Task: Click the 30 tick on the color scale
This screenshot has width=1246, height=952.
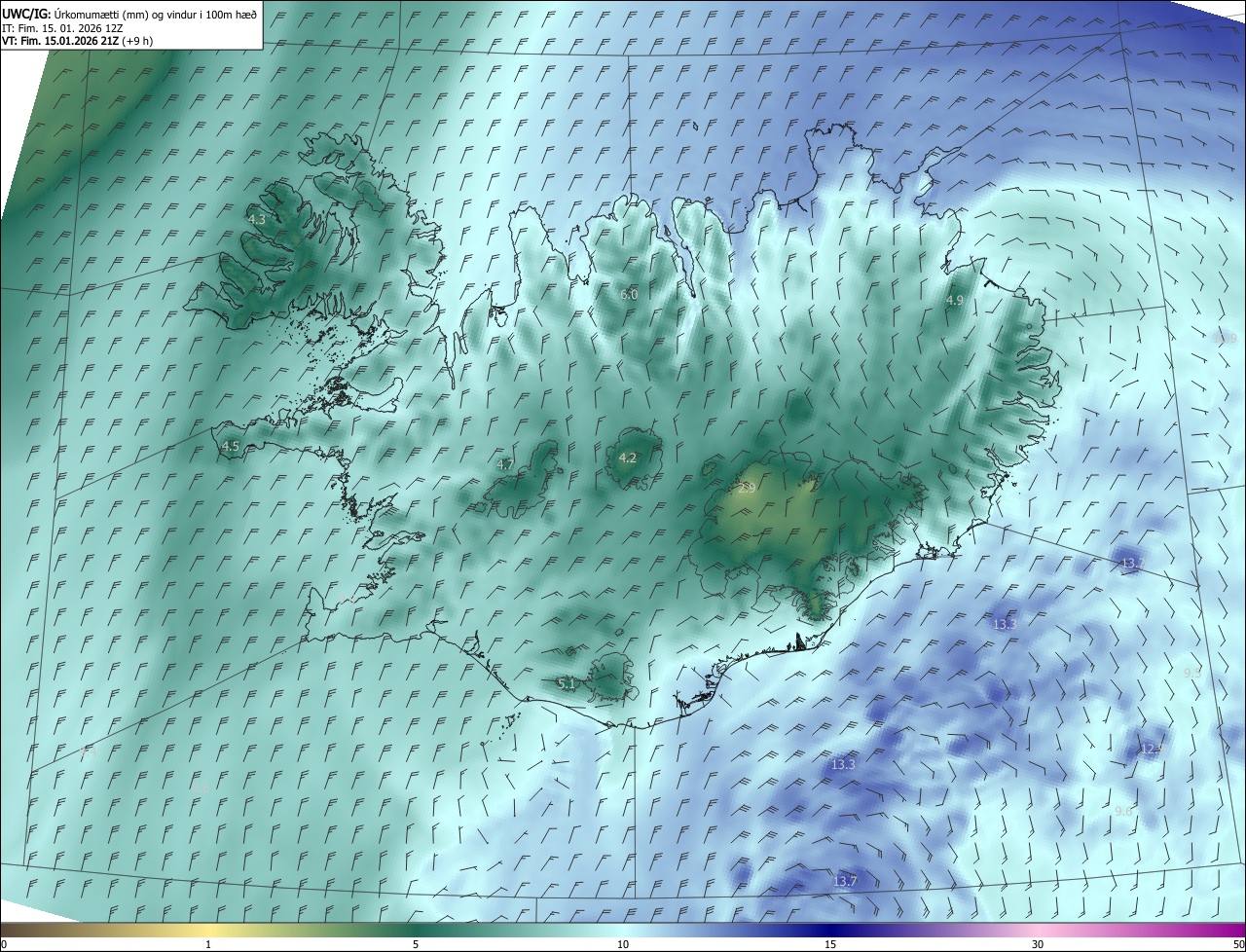Action: [x=1038, y=944]
